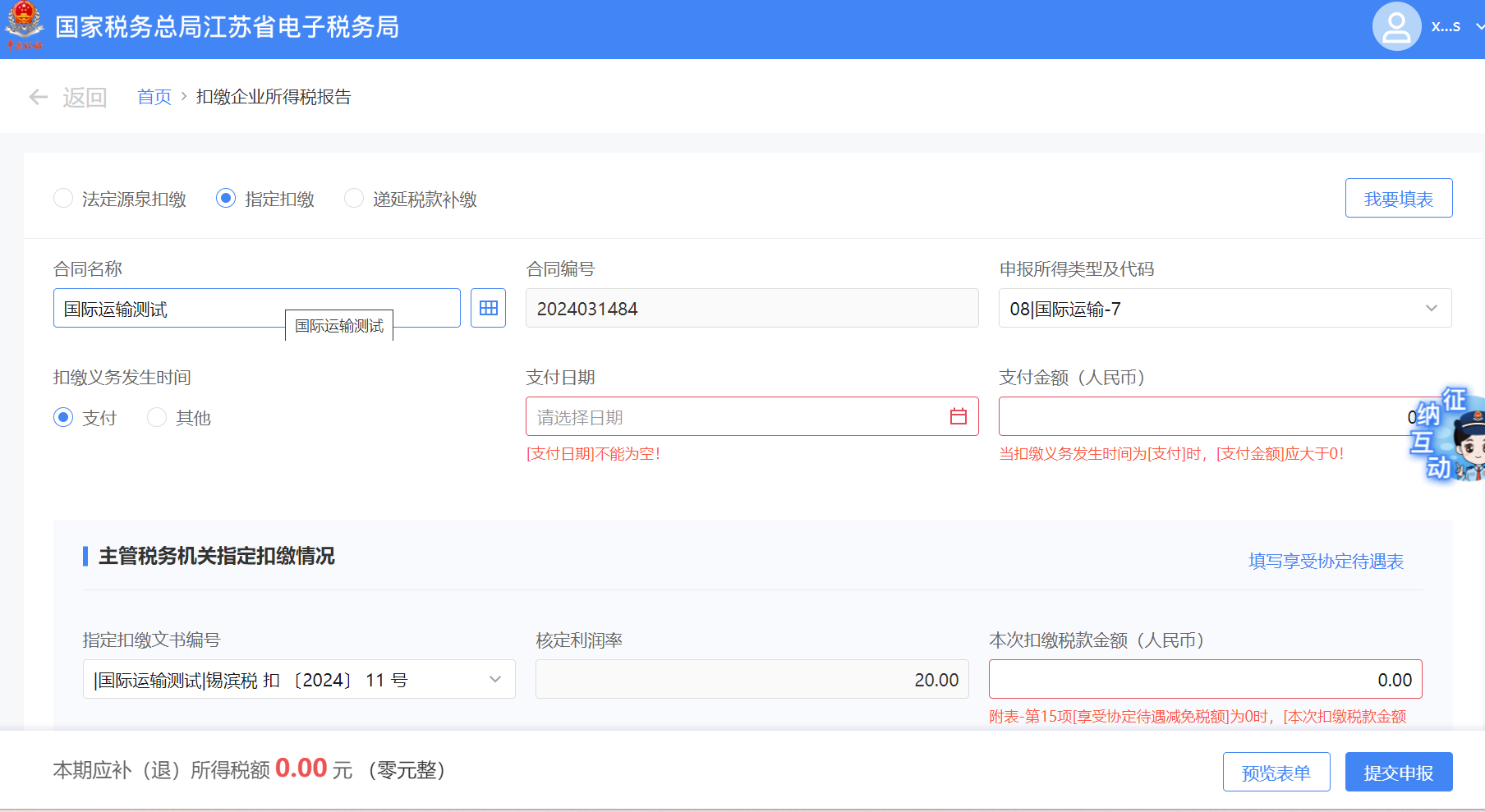The height and width of the screenshot is (812, 1485).
Task: Click the 预览表单 button
Action: click(x=1276, y=773)
